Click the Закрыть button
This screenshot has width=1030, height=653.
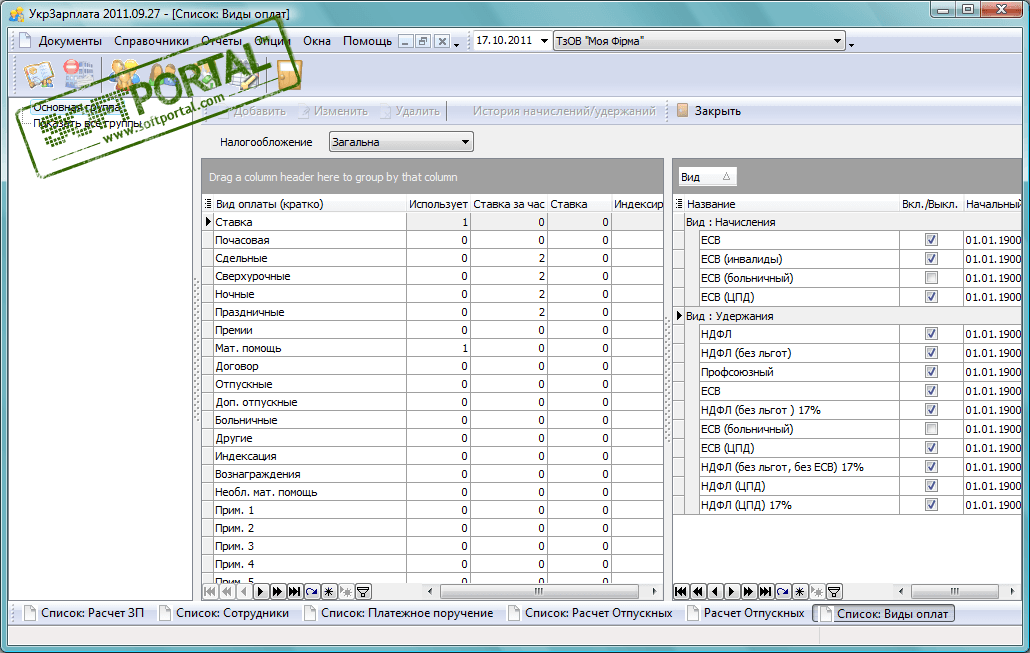click(x=709, y=111)
